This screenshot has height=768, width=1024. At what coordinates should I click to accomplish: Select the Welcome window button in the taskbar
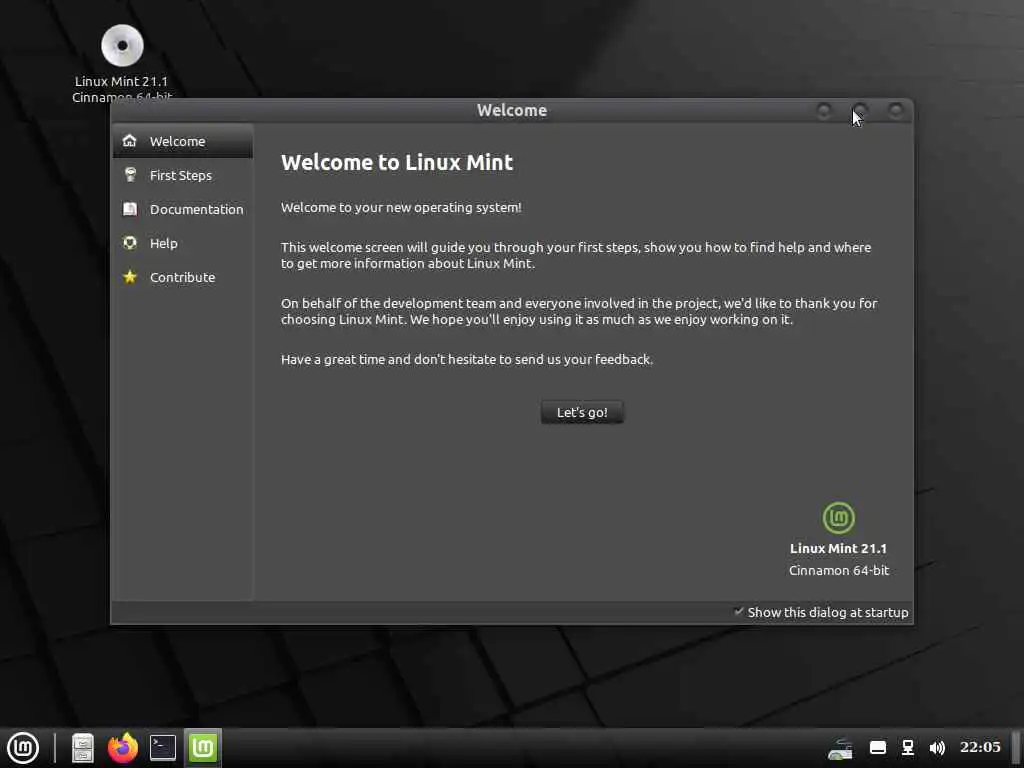point(202,748)
